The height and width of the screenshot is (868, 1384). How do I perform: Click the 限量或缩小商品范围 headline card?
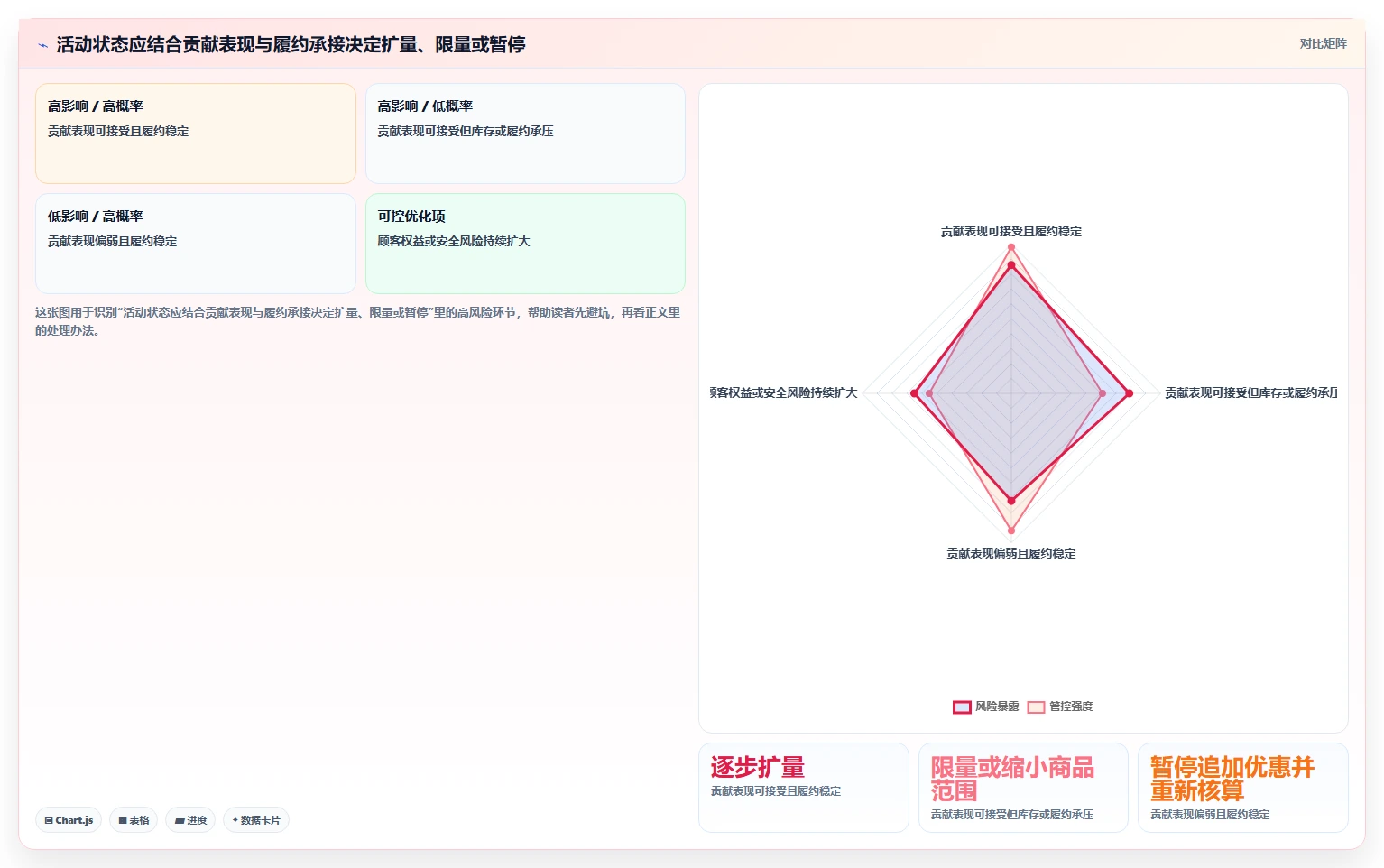click(1023, 788)
